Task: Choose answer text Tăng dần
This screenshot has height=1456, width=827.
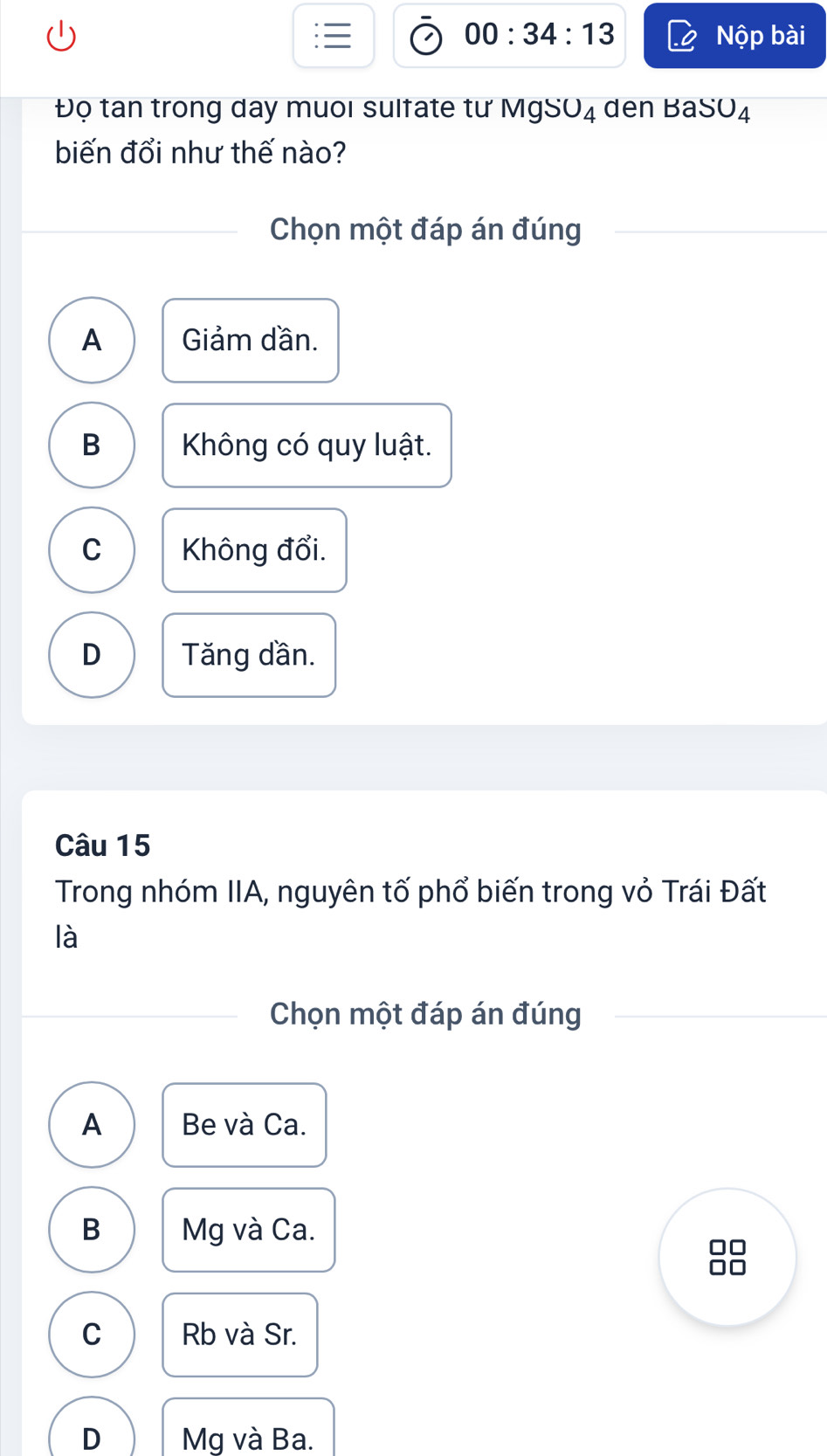Action: pyautogui.click(x=249, y=655)
